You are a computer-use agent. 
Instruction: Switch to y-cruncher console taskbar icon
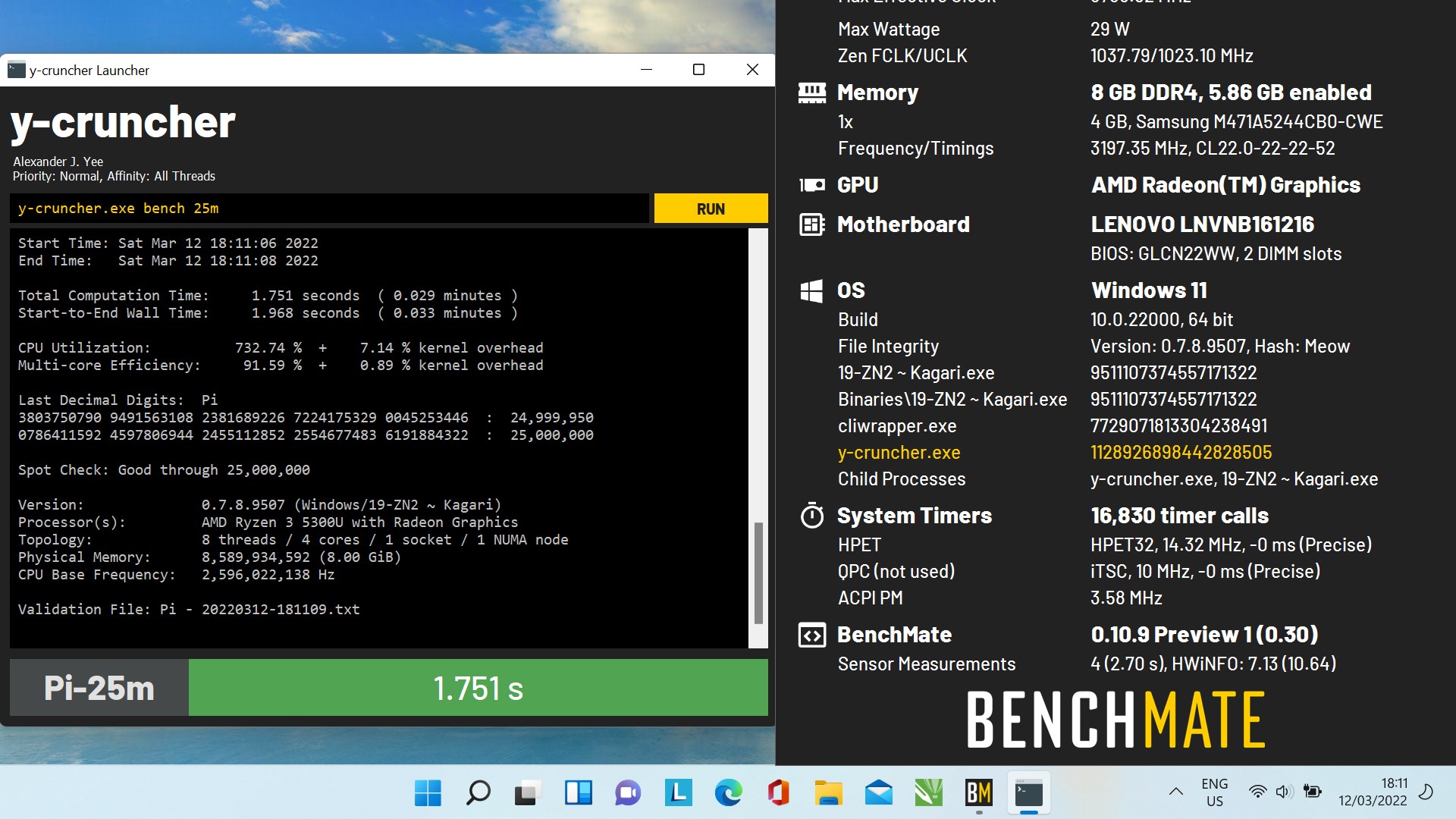pos(1028,793)
